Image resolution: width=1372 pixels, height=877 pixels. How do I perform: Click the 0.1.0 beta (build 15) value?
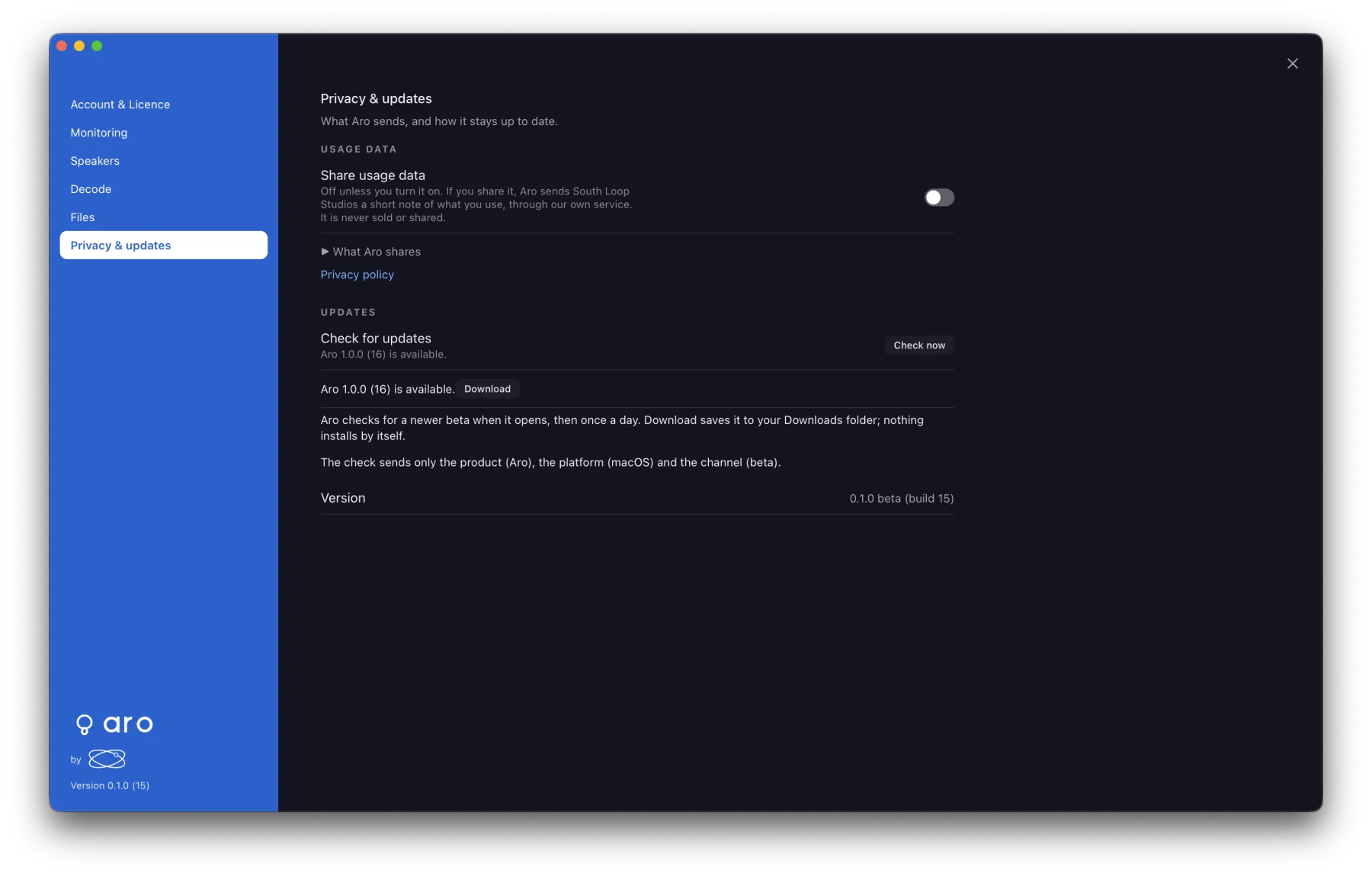pos(902,499)
